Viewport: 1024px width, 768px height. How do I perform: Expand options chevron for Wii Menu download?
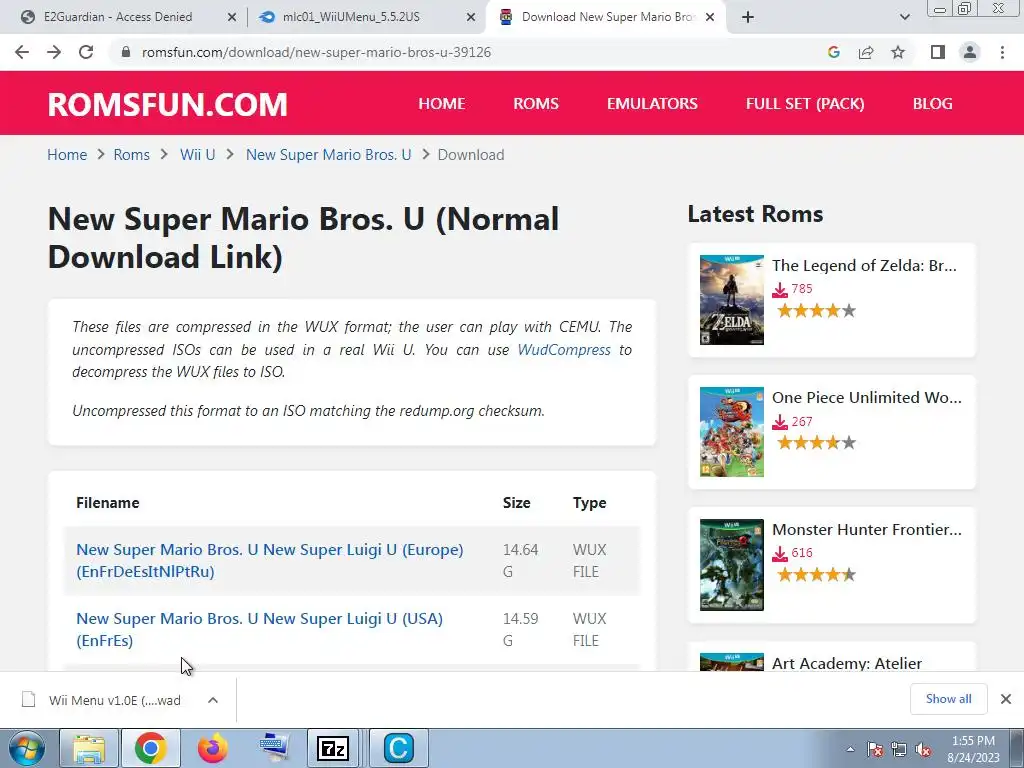tap(213, 700)
